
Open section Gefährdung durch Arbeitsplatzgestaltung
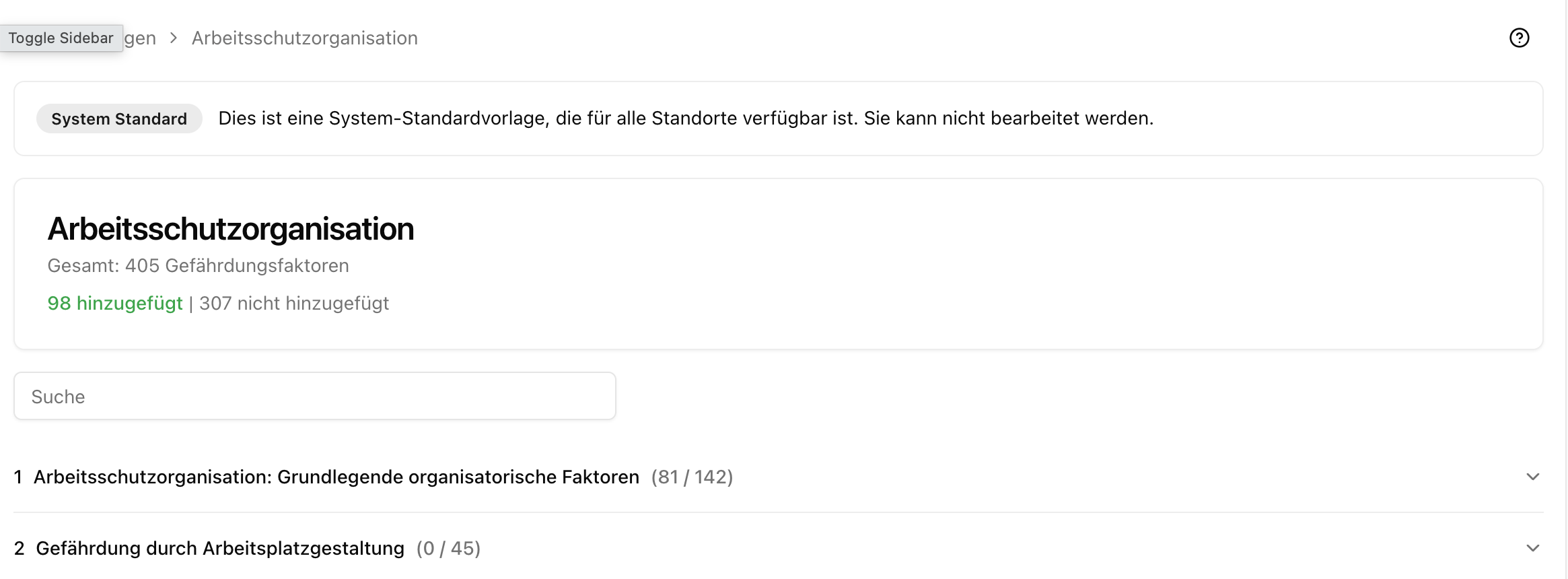pyautogui.click(x=220, y=548)
